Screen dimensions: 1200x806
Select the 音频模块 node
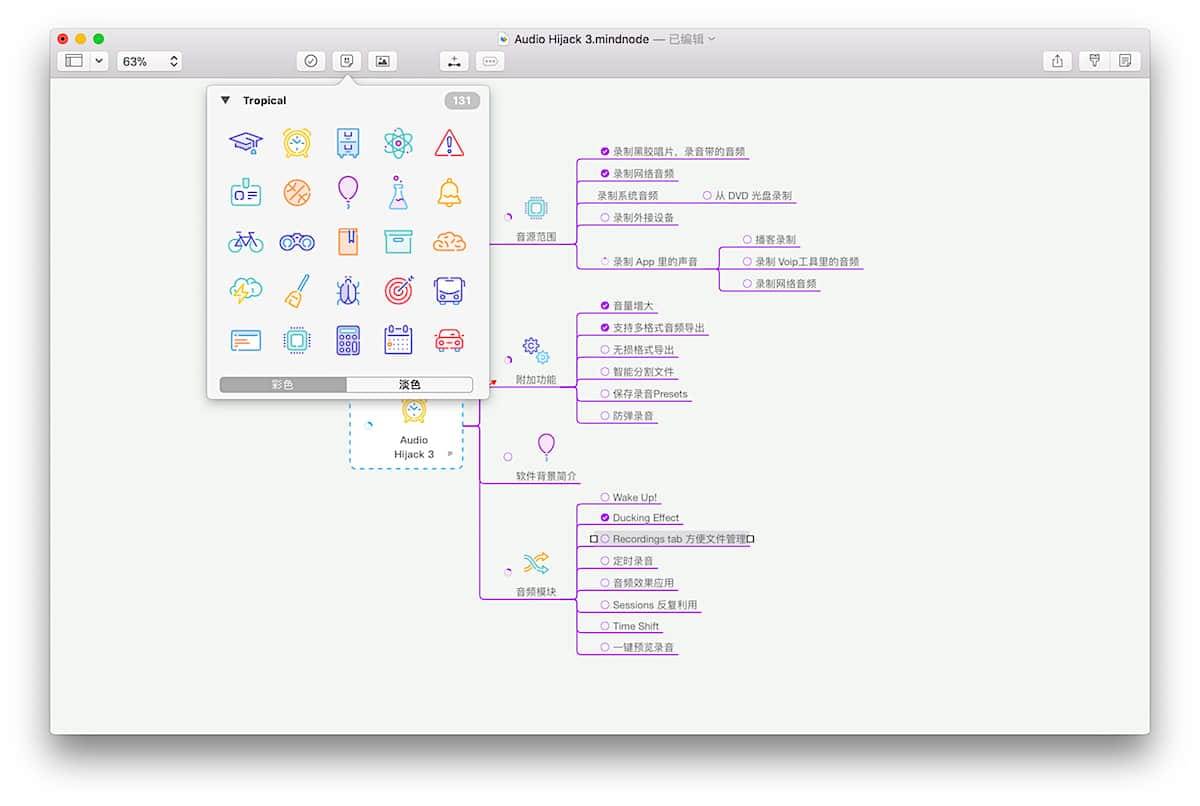click(x=536, y=592)
